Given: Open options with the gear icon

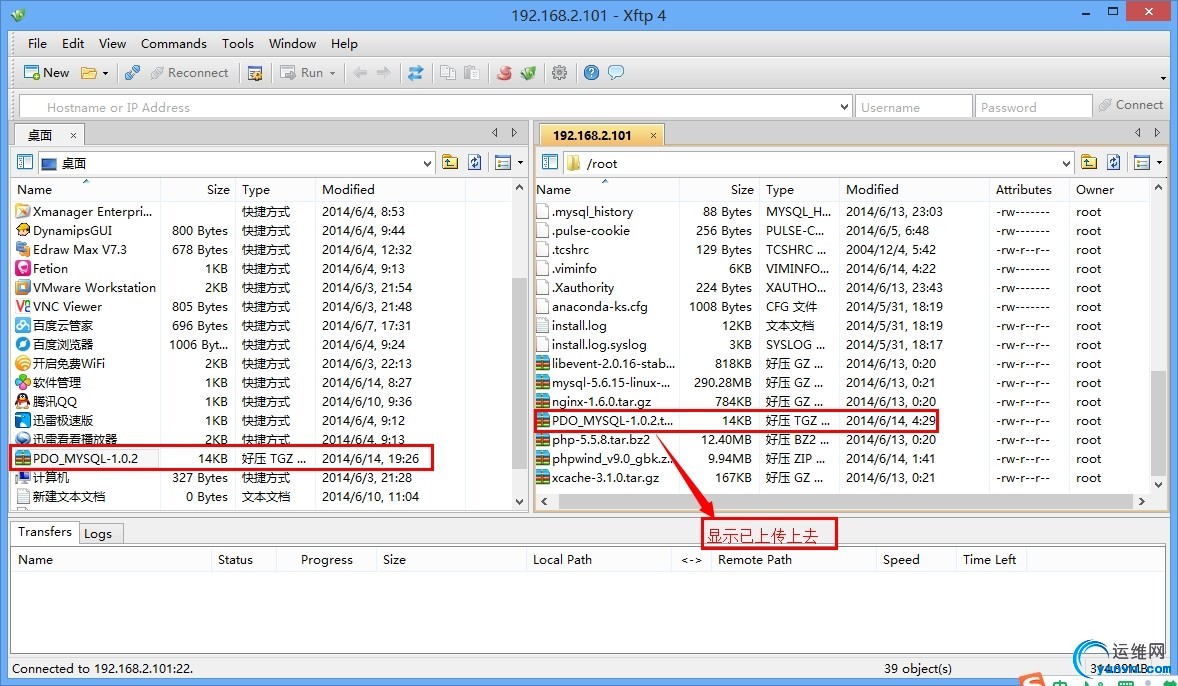Looking at the screenshot, I should coord(559,73).
